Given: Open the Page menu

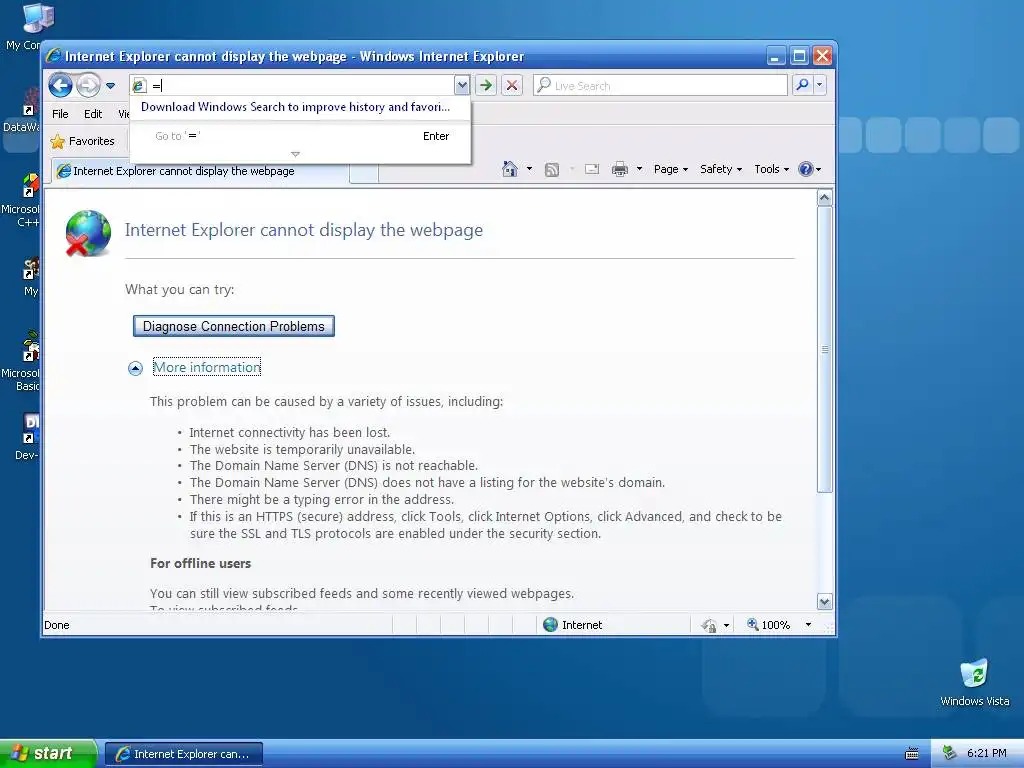Looking at the screenshot, I should (x=671, y=169).
